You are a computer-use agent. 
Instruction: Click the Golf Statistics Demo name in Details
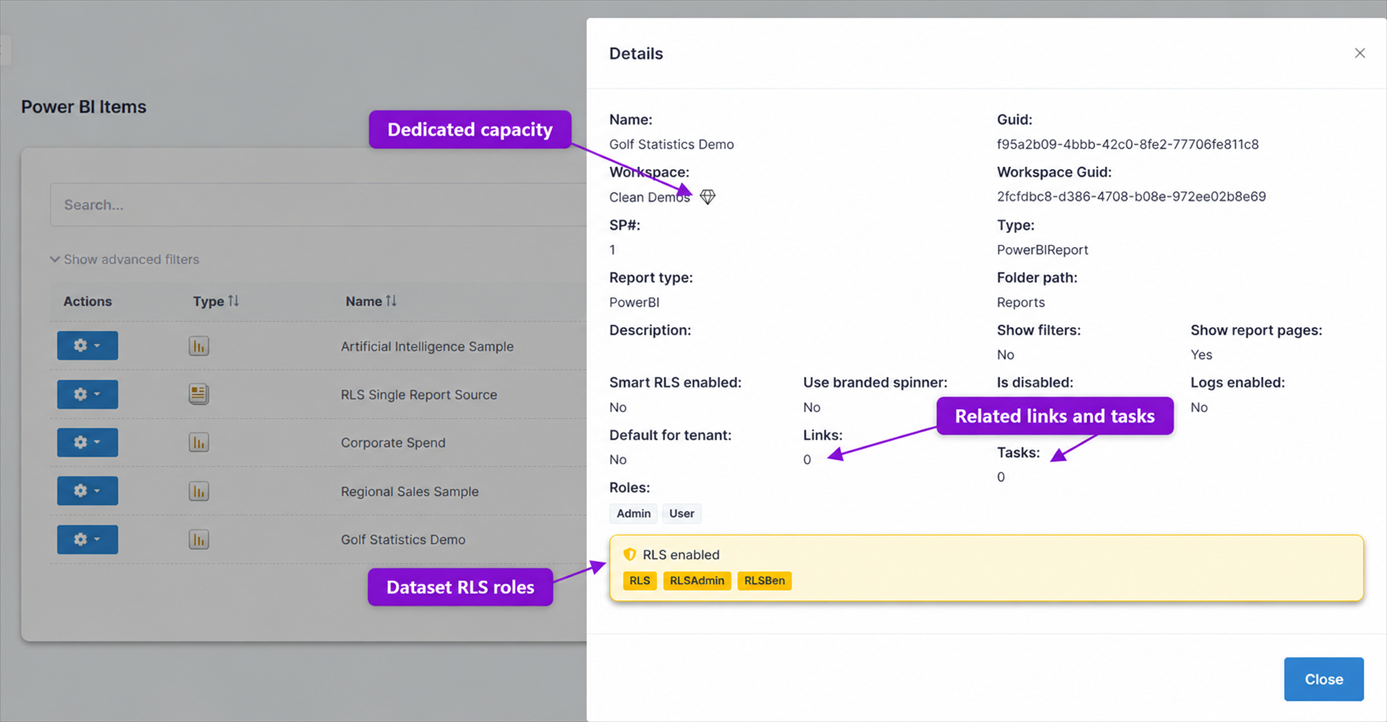click(672, 144)
